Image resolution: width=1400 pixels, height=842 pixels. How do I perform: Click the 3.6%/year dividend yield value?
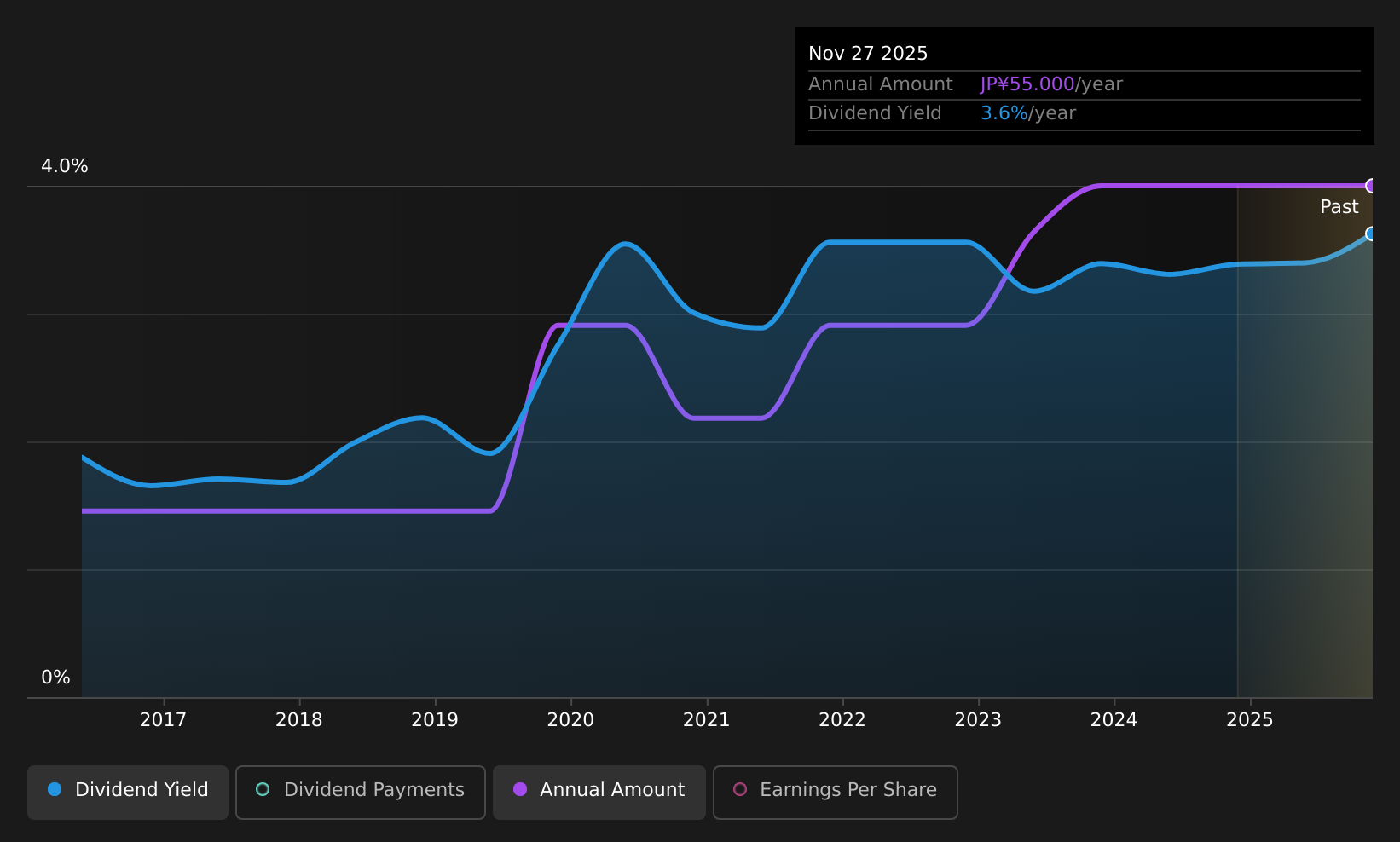click(x=1028, y=113)
